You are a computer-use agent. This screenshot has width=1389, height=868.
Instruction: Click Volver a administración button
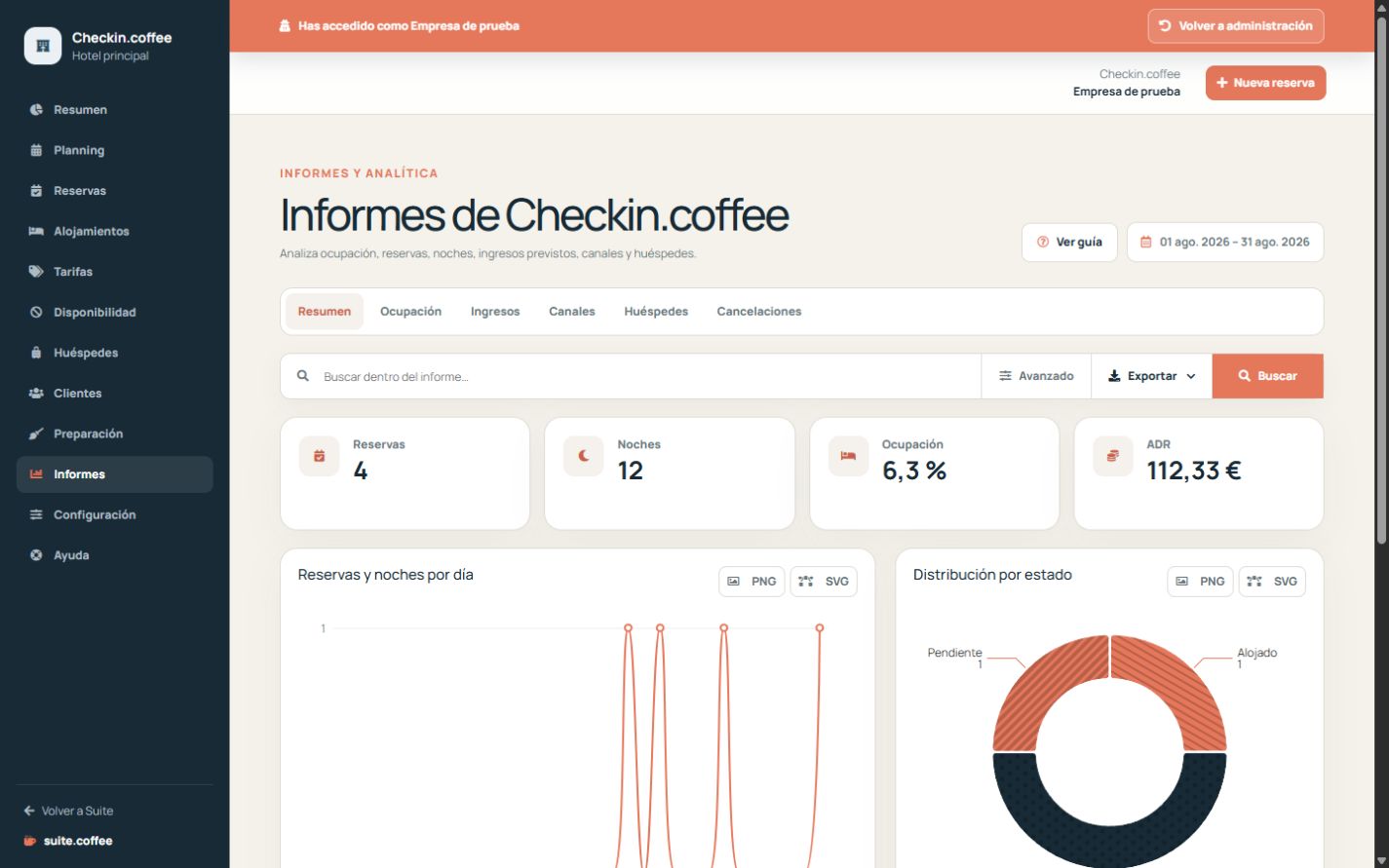tap(1236, 26)
